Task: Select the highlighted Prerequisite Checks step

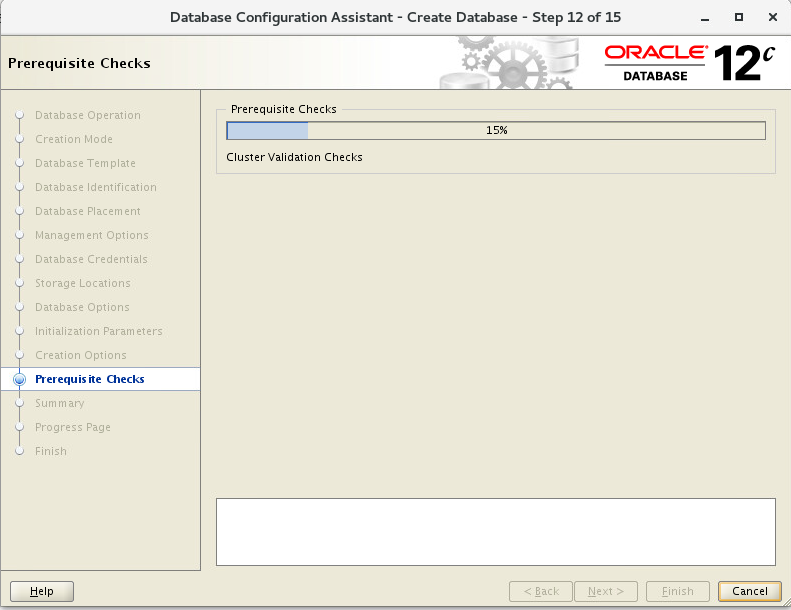Action: 90,379
